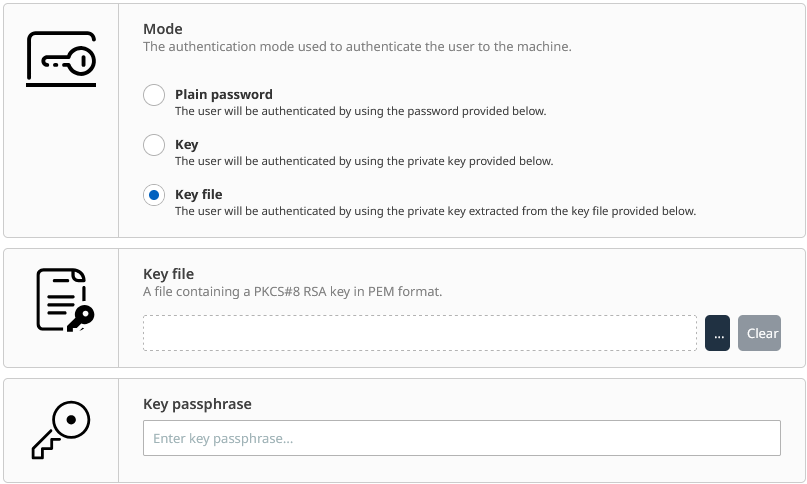Select the Plain password radio button

coord(154,95)
